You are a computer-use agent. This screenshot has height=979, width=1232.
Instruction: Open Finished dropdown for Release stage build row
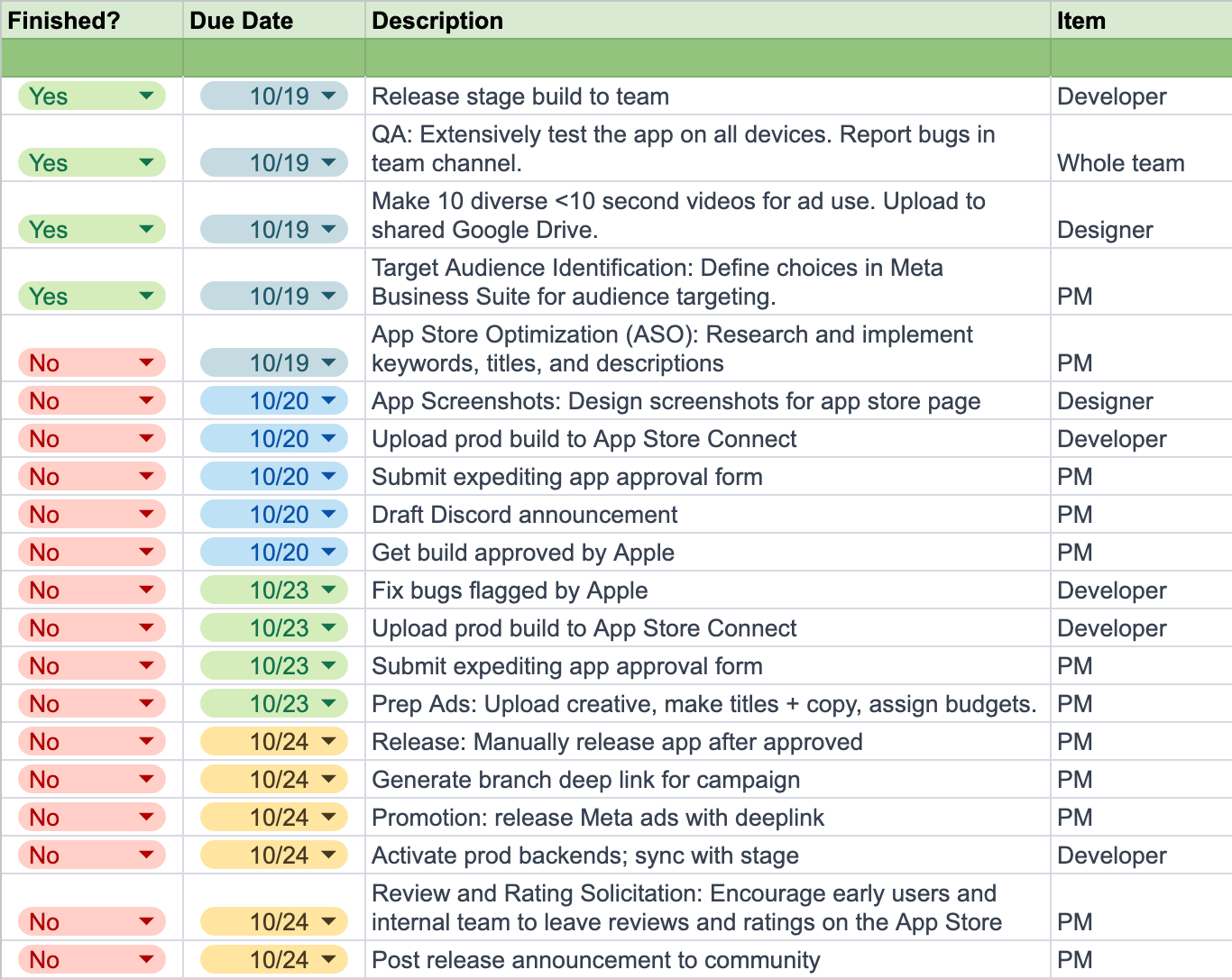[92, 96]
